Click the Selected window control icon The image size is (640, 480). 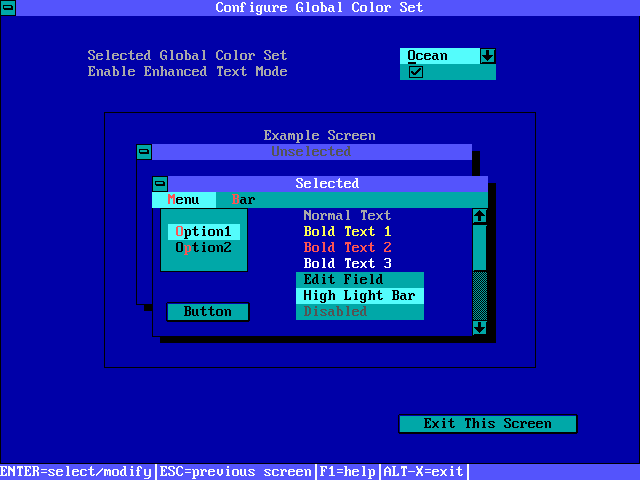pyautogui.click(x=160, y=184)
